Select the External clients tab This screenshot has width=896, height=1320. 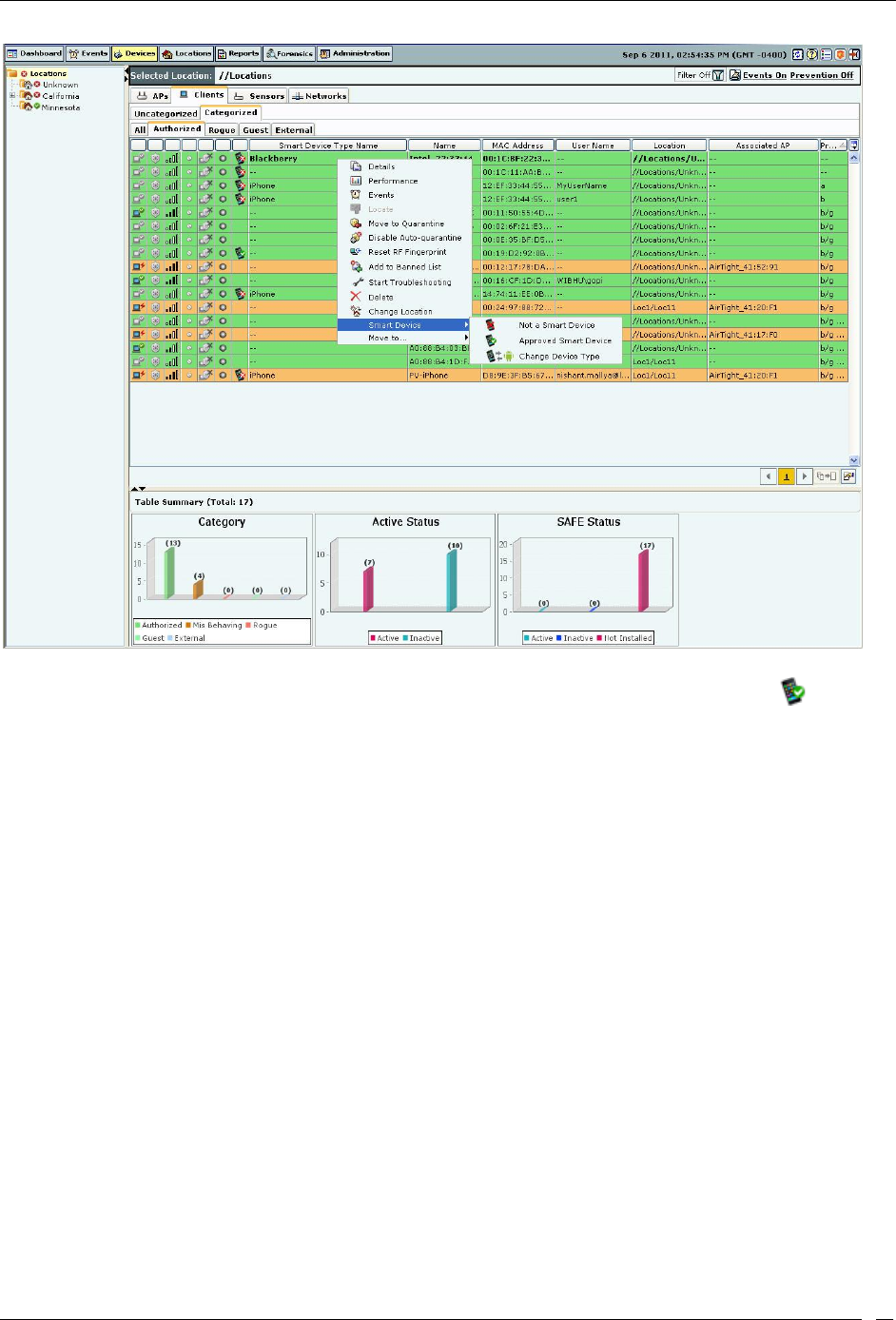[294, 130]
